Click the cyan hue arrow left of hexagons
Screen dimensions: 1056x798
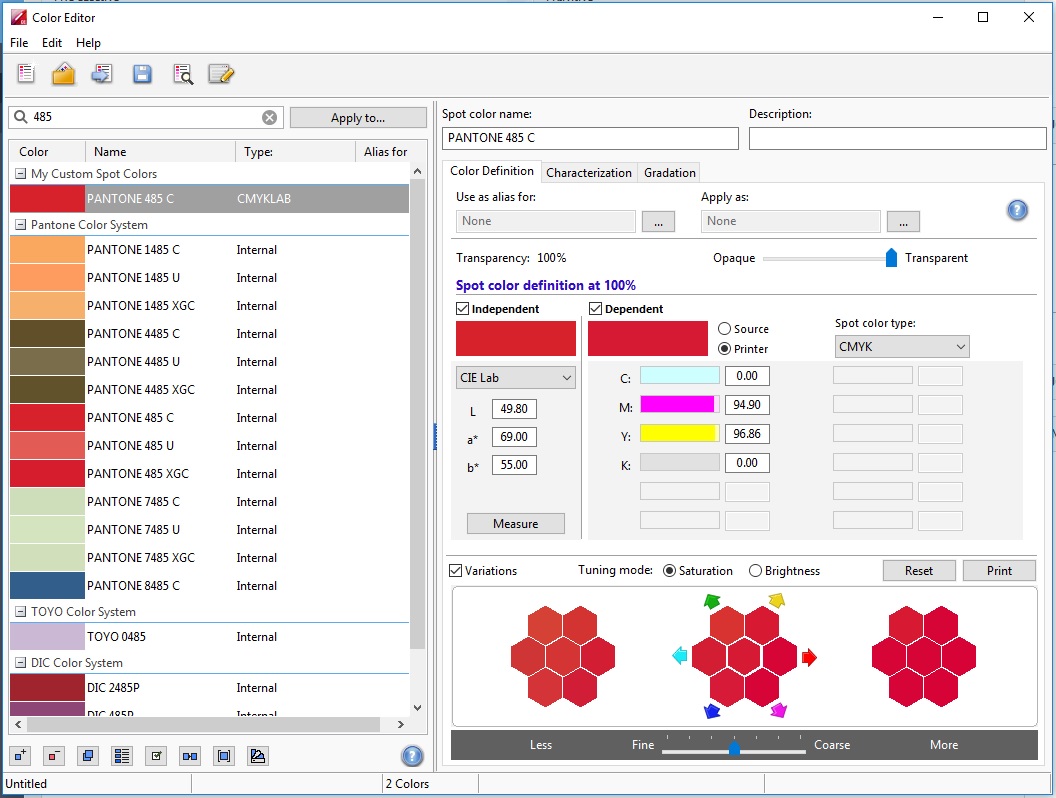[x=680, y=655]
